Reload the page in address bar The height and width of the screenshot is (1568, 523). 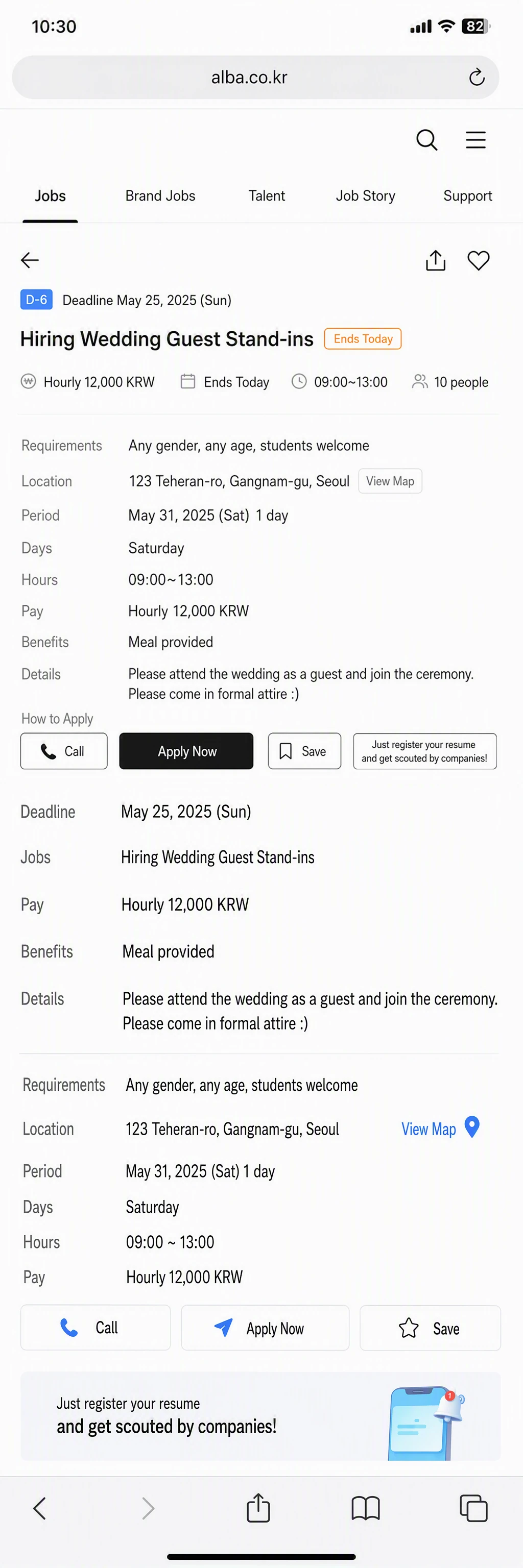click(477, 77)
